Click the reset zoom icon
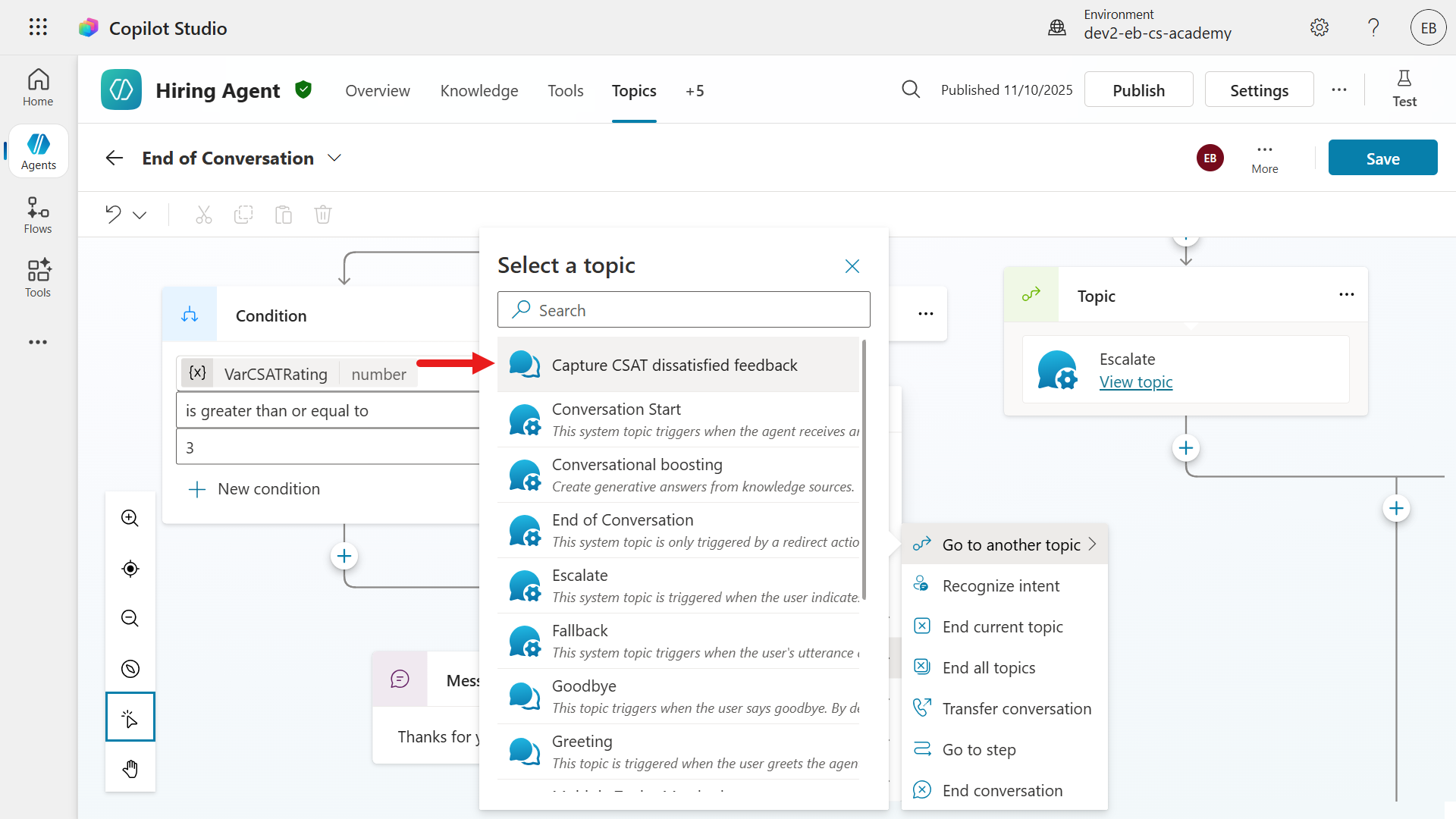This screenshot has height=819, width=1456. click(130, 669)
